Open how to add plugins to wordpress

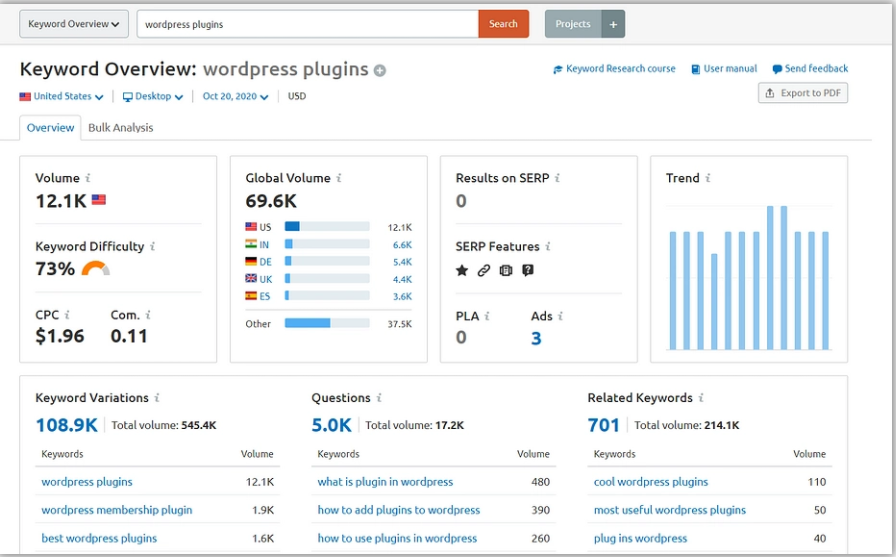(399, 510)
